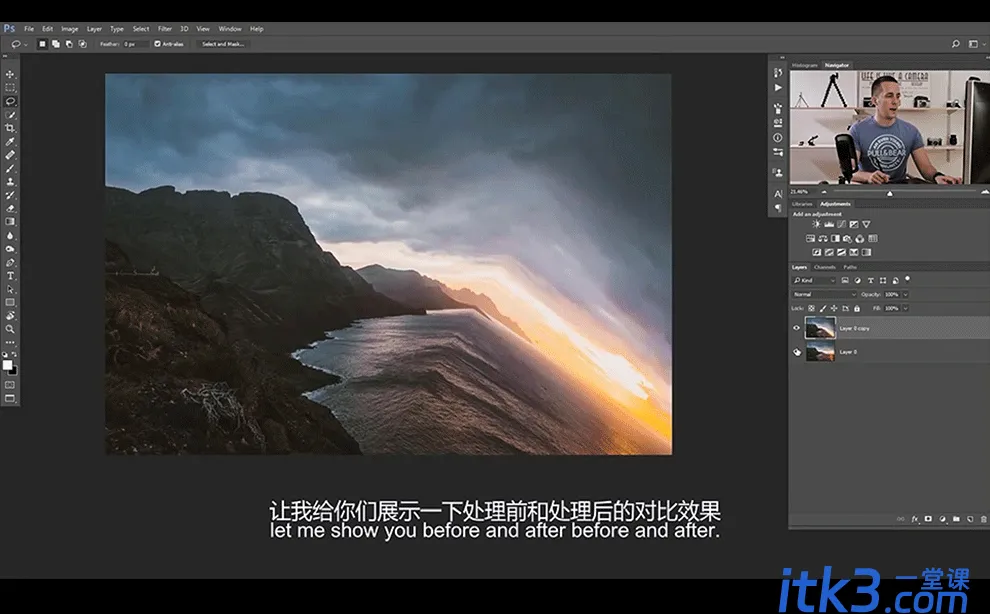Select the Pen tool

10,262
